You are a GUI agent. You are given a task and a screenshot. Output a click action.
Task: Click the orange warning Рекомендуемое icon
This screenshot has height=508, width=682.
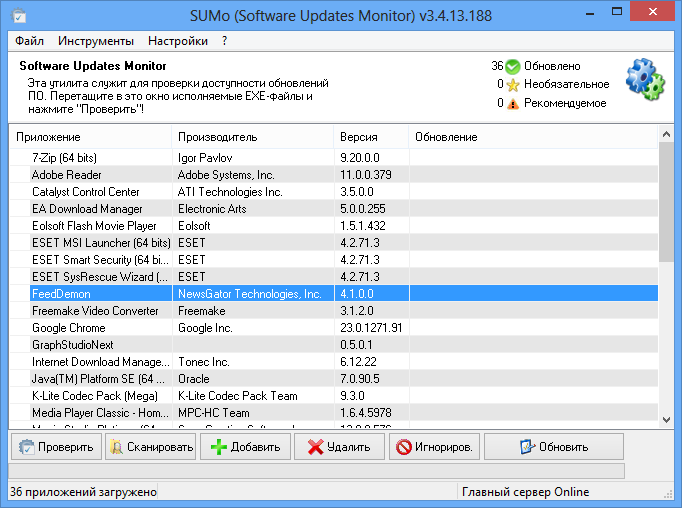click(513, 104)
